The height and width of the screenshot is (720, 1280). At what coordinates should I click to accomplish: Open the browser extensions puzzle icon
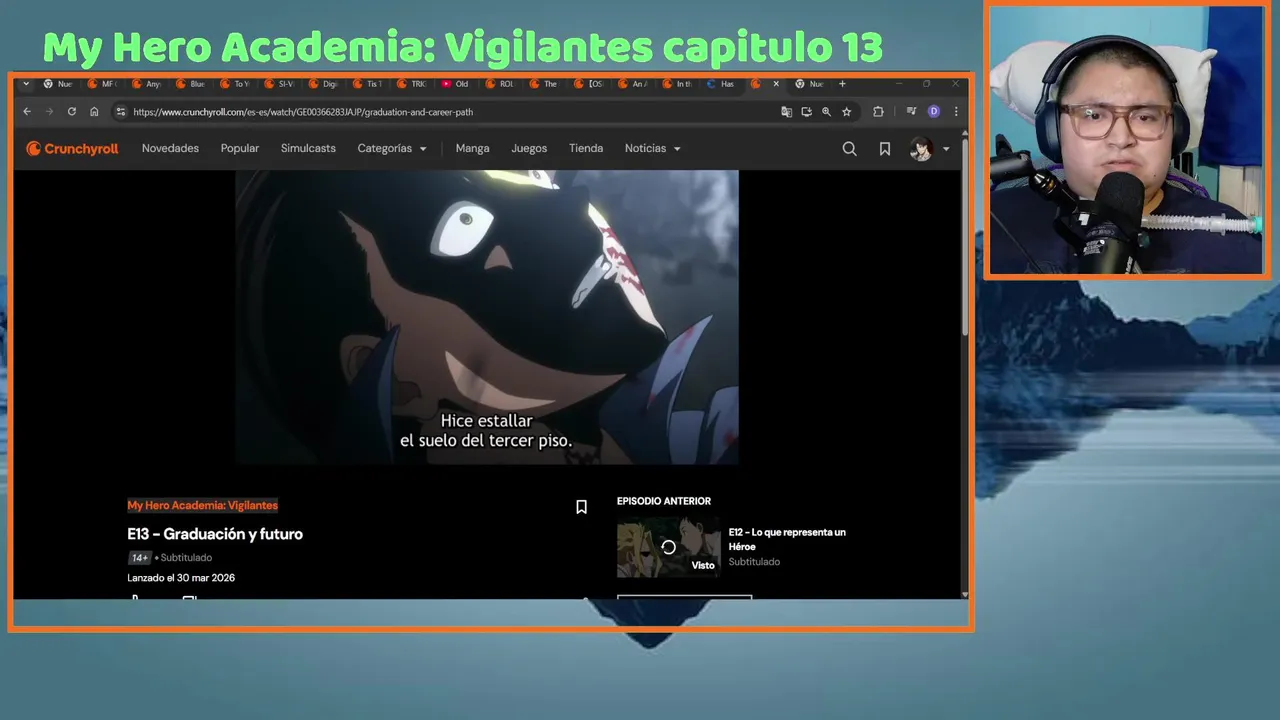pyautogui.click(x=878, y=112)
